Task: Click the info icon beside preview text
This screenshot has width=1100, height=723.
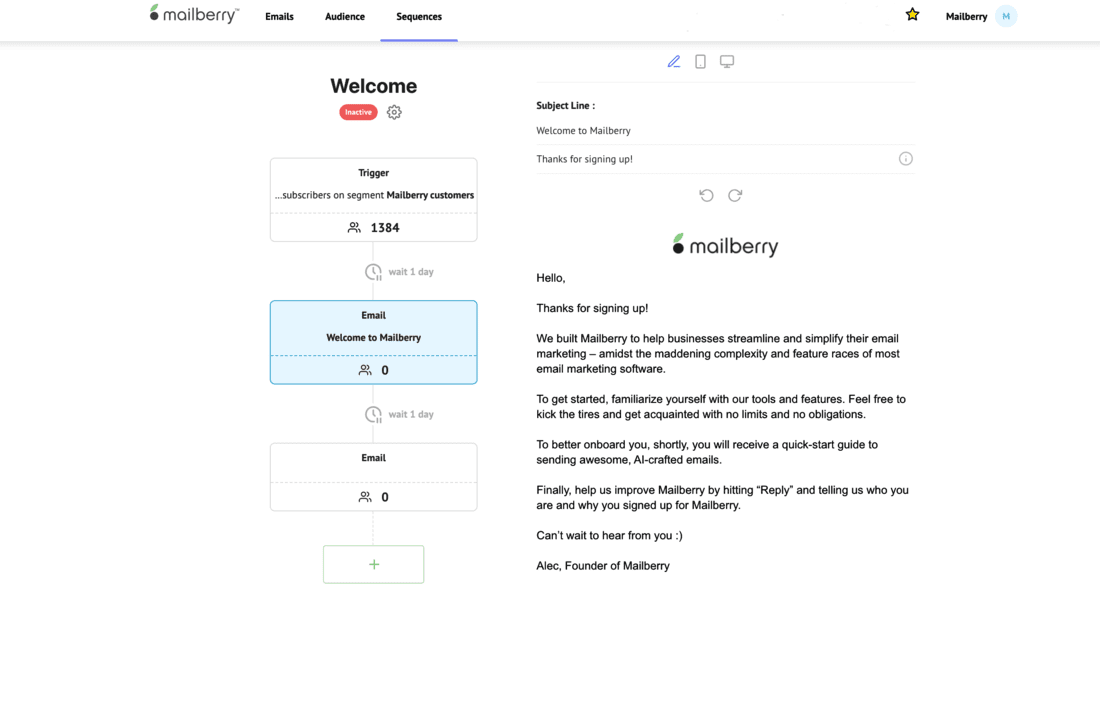Action: click(x=905, y=159)
